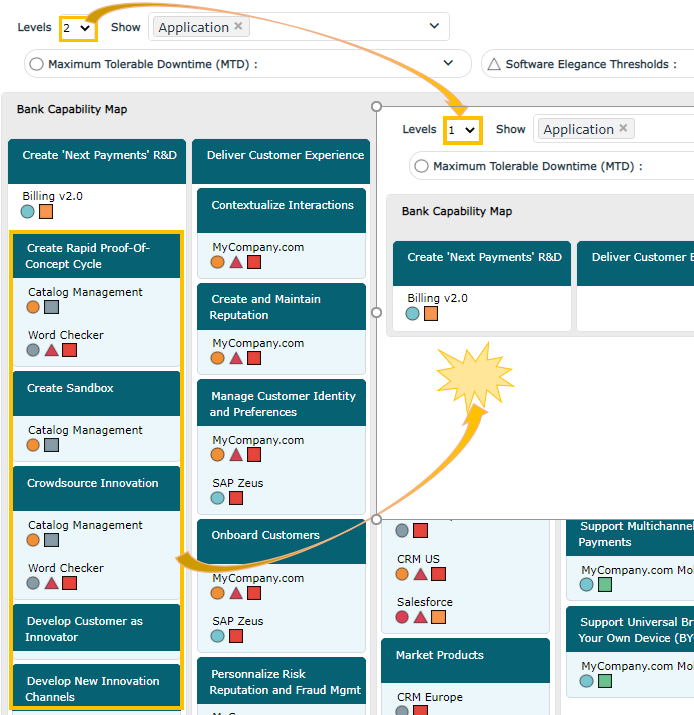Select Maximum Tolerable Downtime radio button at top

click(37, 65)
